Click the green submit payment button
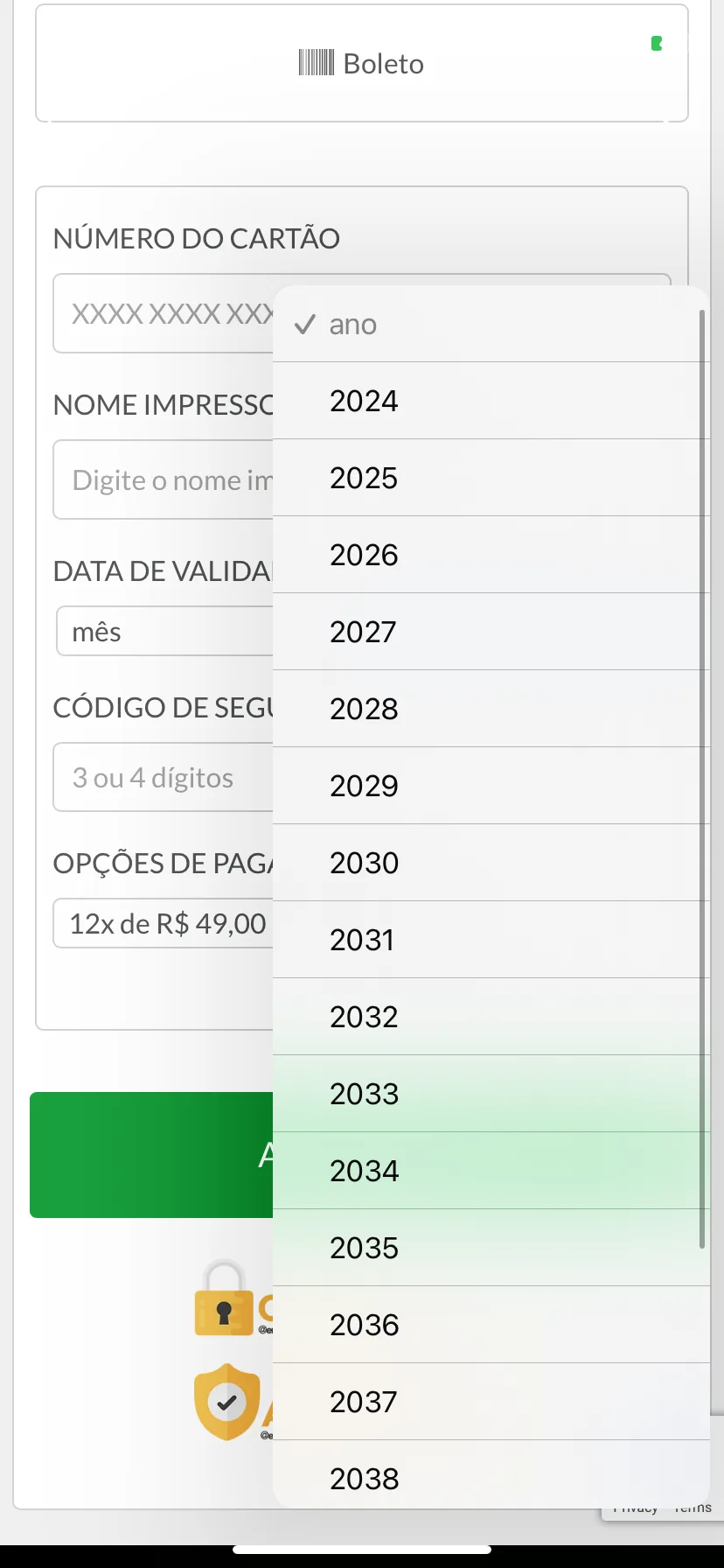 [152, 1155]
